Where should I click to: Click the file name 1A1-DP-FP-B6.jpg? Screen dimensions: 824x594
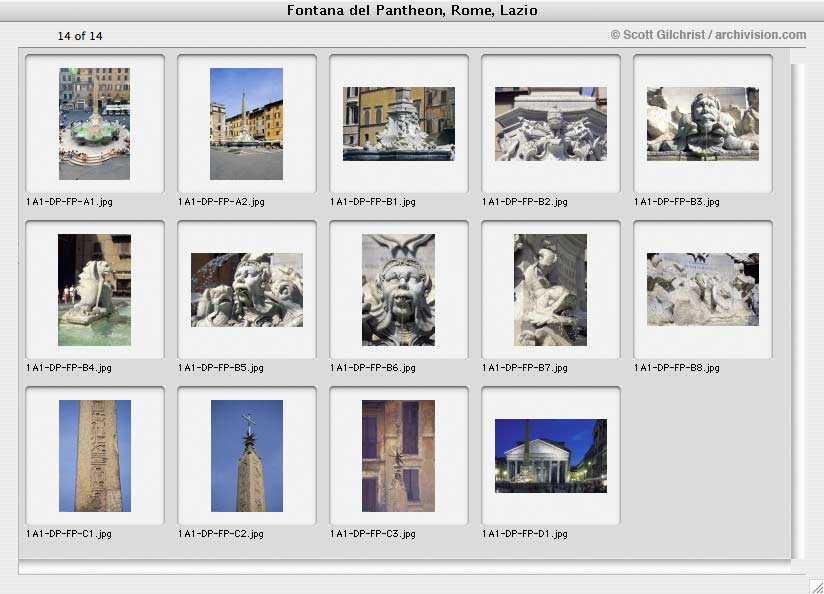click(373, 368)
